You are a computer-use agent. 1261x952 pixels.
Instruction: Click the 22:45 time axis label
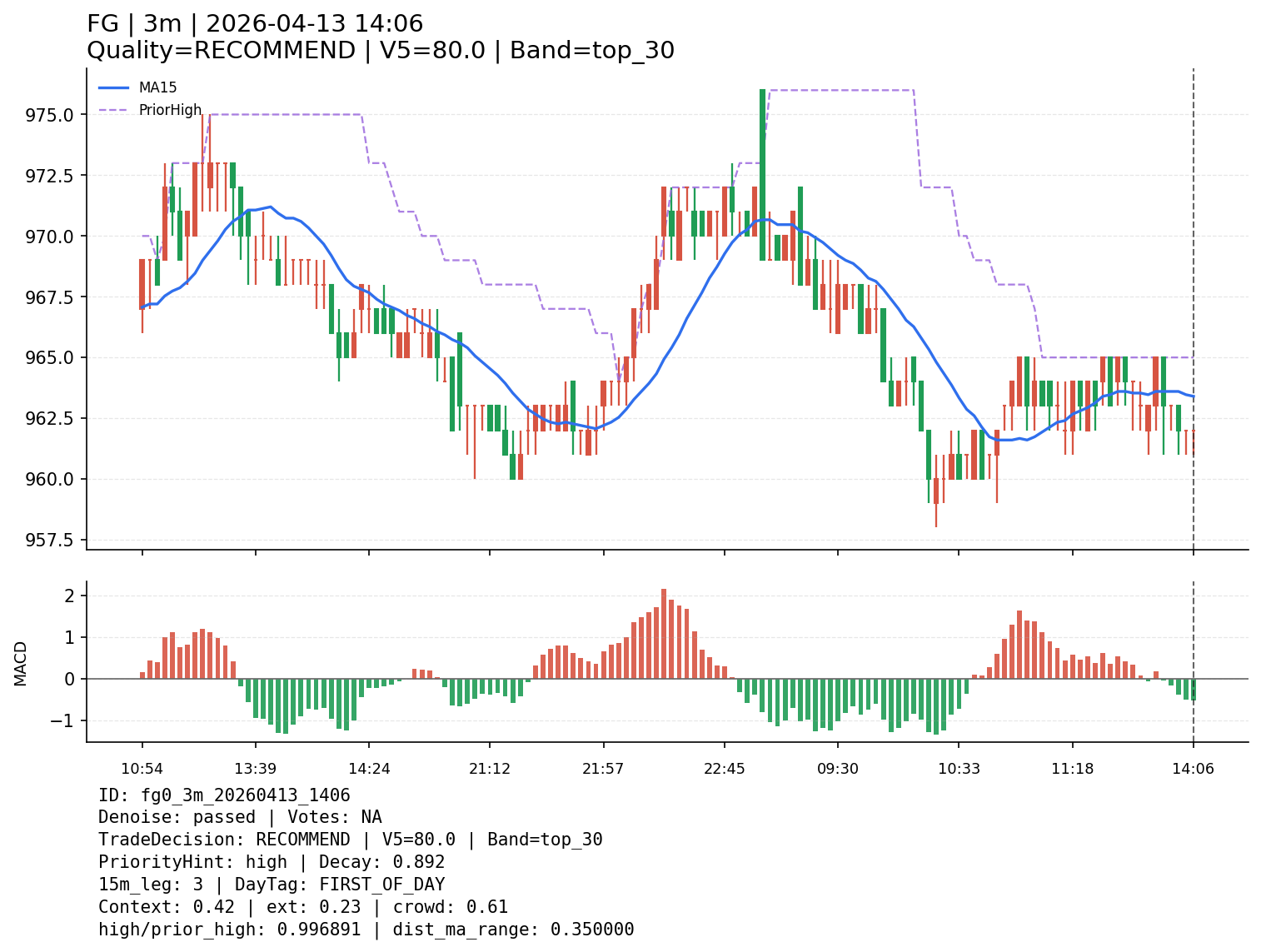point(725,769)
